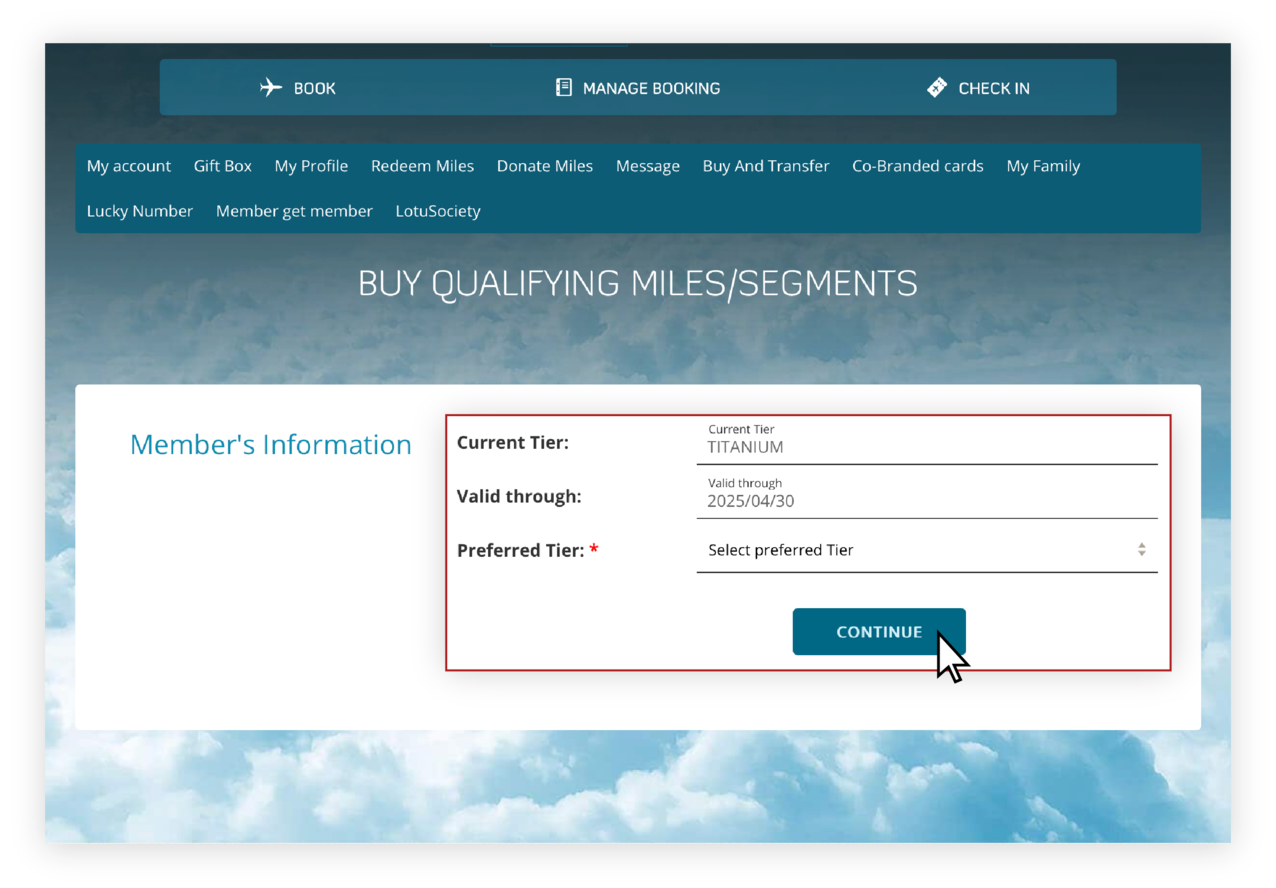1276x888 pixels.
Task: Click the Valid through field showing 2025/04/30
Action: coord(926,495)
